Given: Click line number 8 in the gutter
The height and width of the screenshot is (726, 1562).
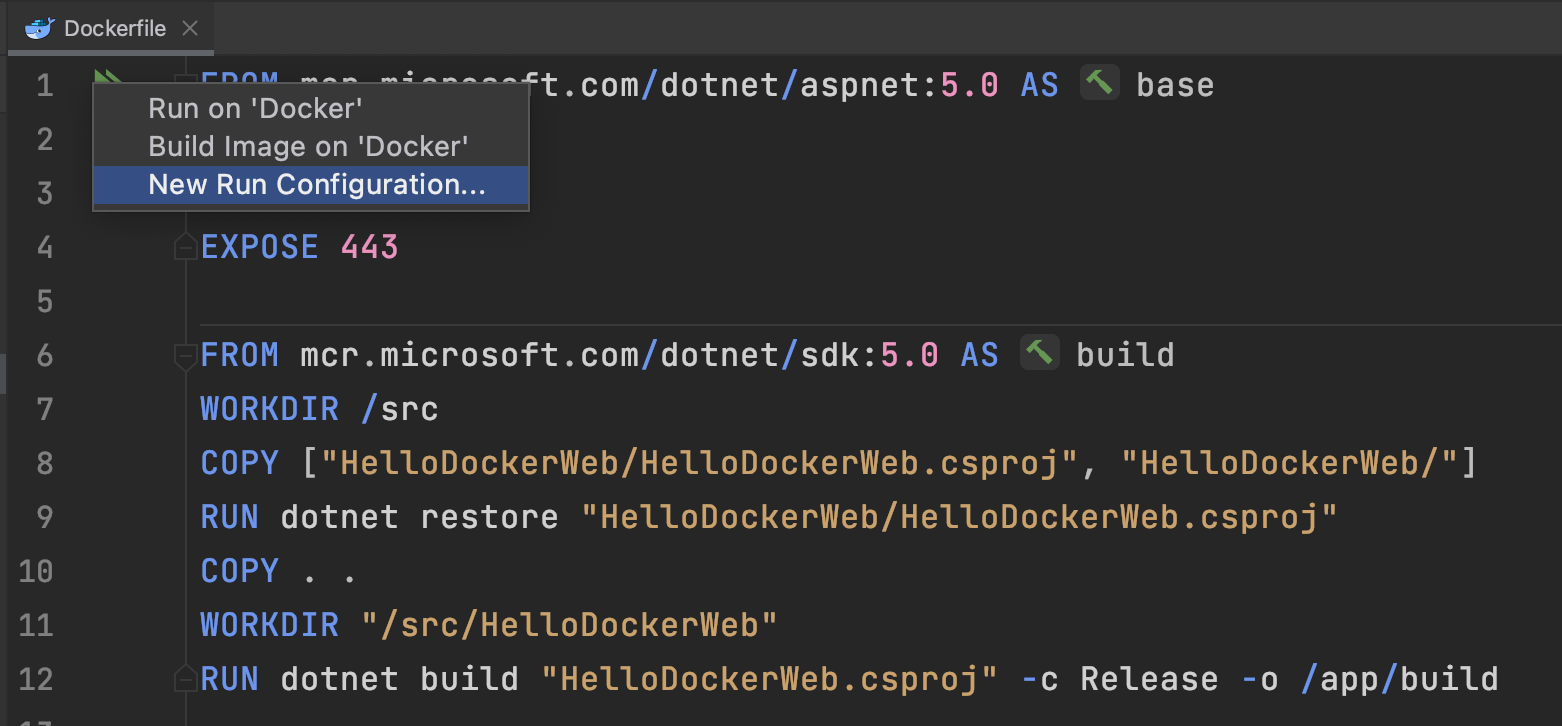Looking at the screenshot, I should [44, 463].
